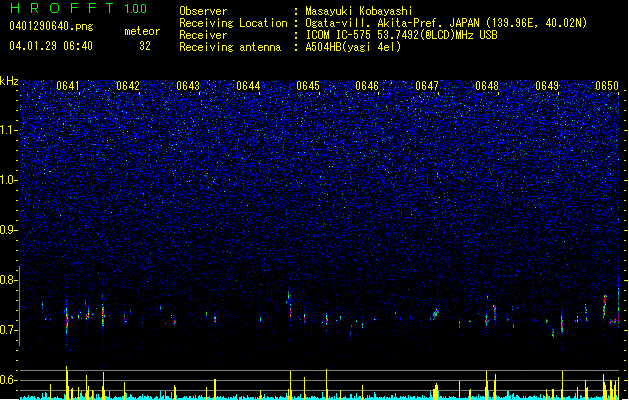
Task: Click the 0650 time marker
Action: coord(607,86)
